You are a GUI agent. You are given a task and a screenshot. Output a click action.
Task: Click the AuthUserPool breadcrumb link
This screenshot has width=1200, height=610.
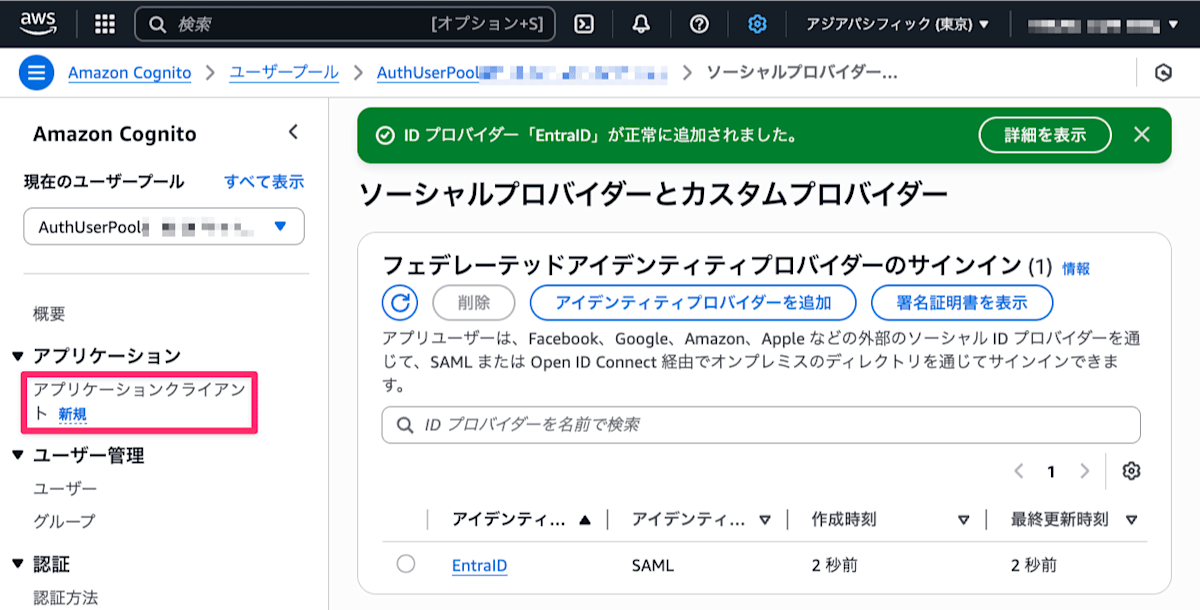[x=522, y=73]
